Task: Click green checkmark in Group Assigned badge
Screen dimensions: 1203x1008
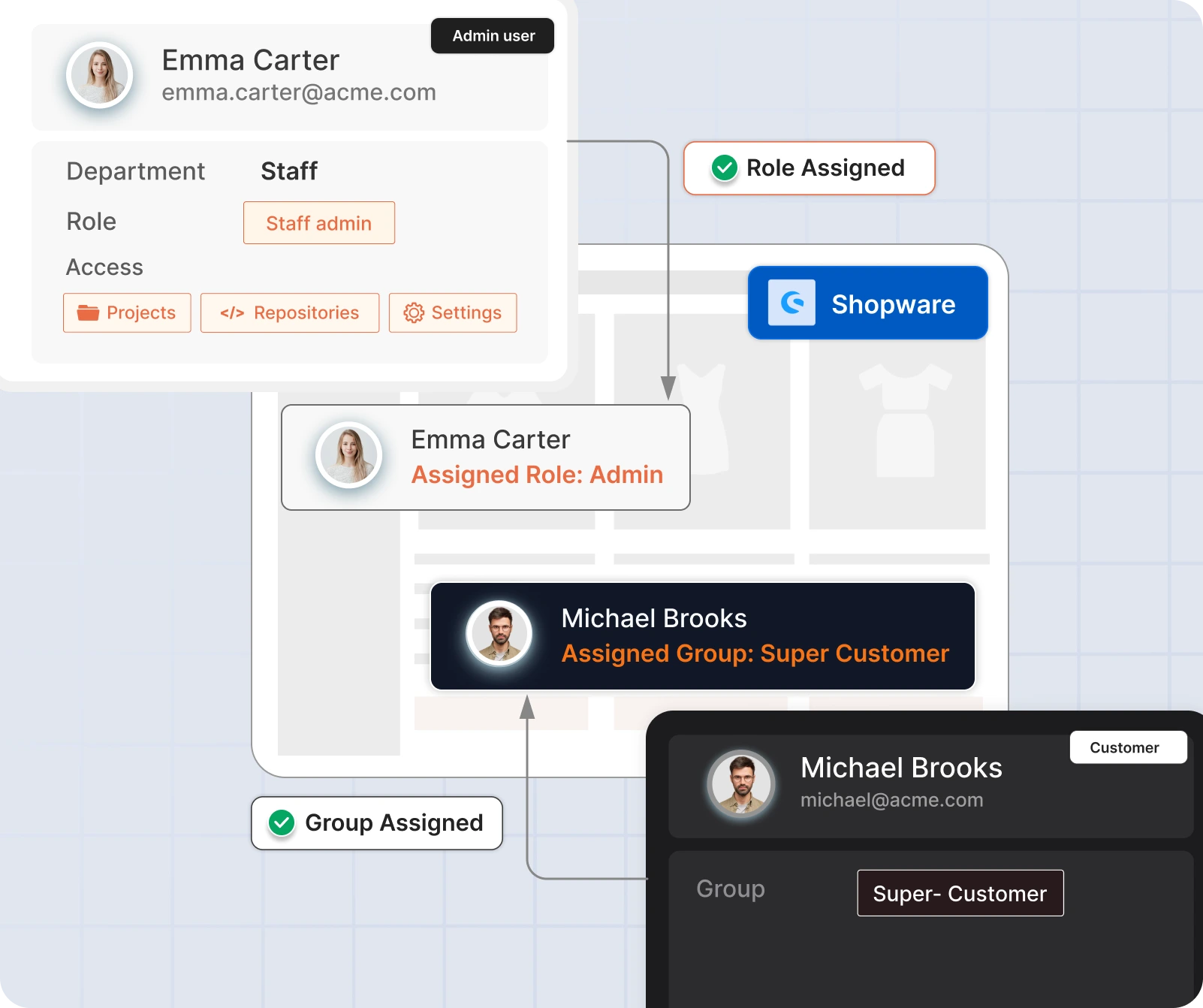Action: click(282, 823)
